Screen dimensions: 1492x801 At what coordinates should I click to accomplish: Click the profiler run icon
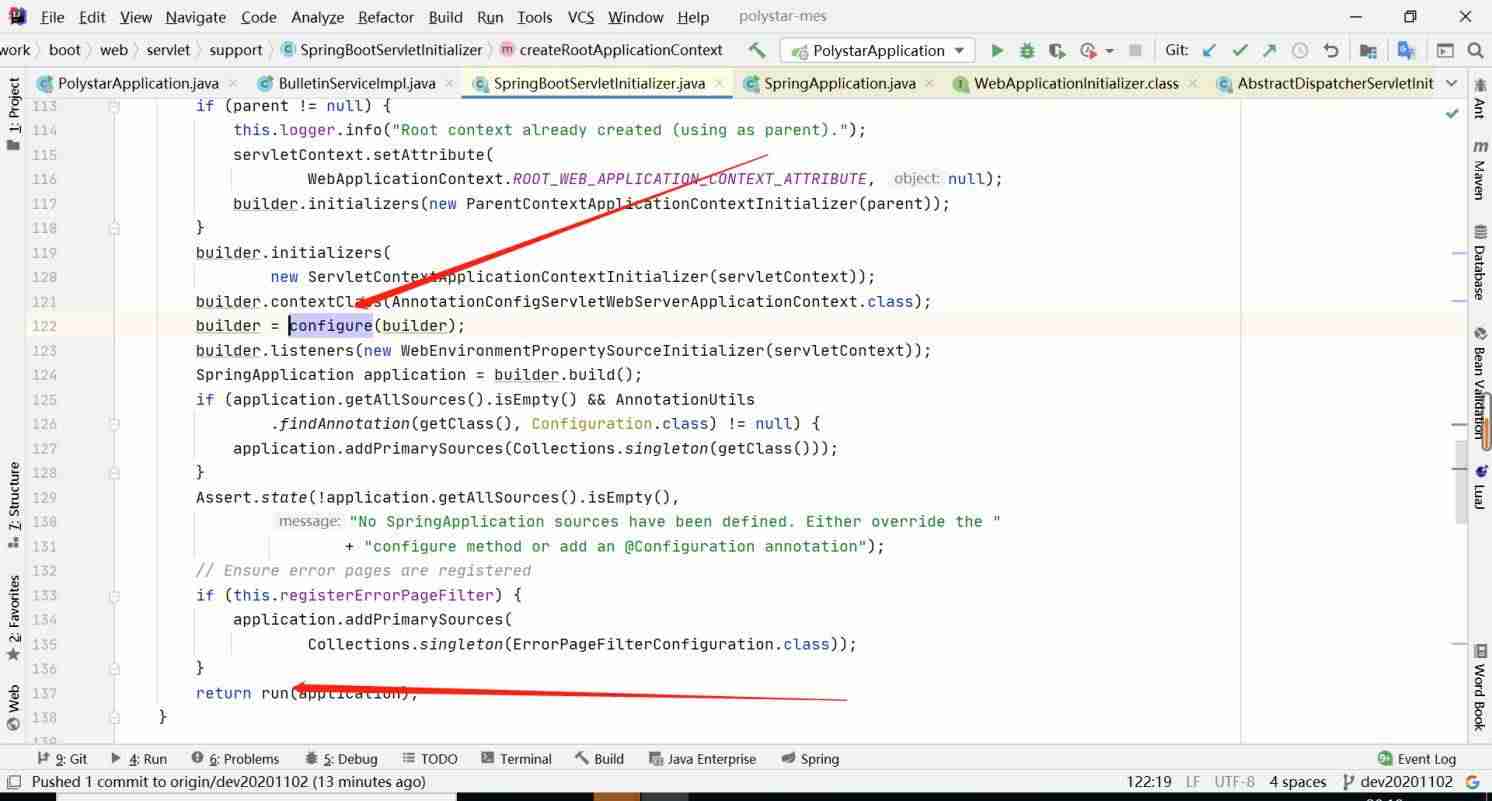(1088, 50)
